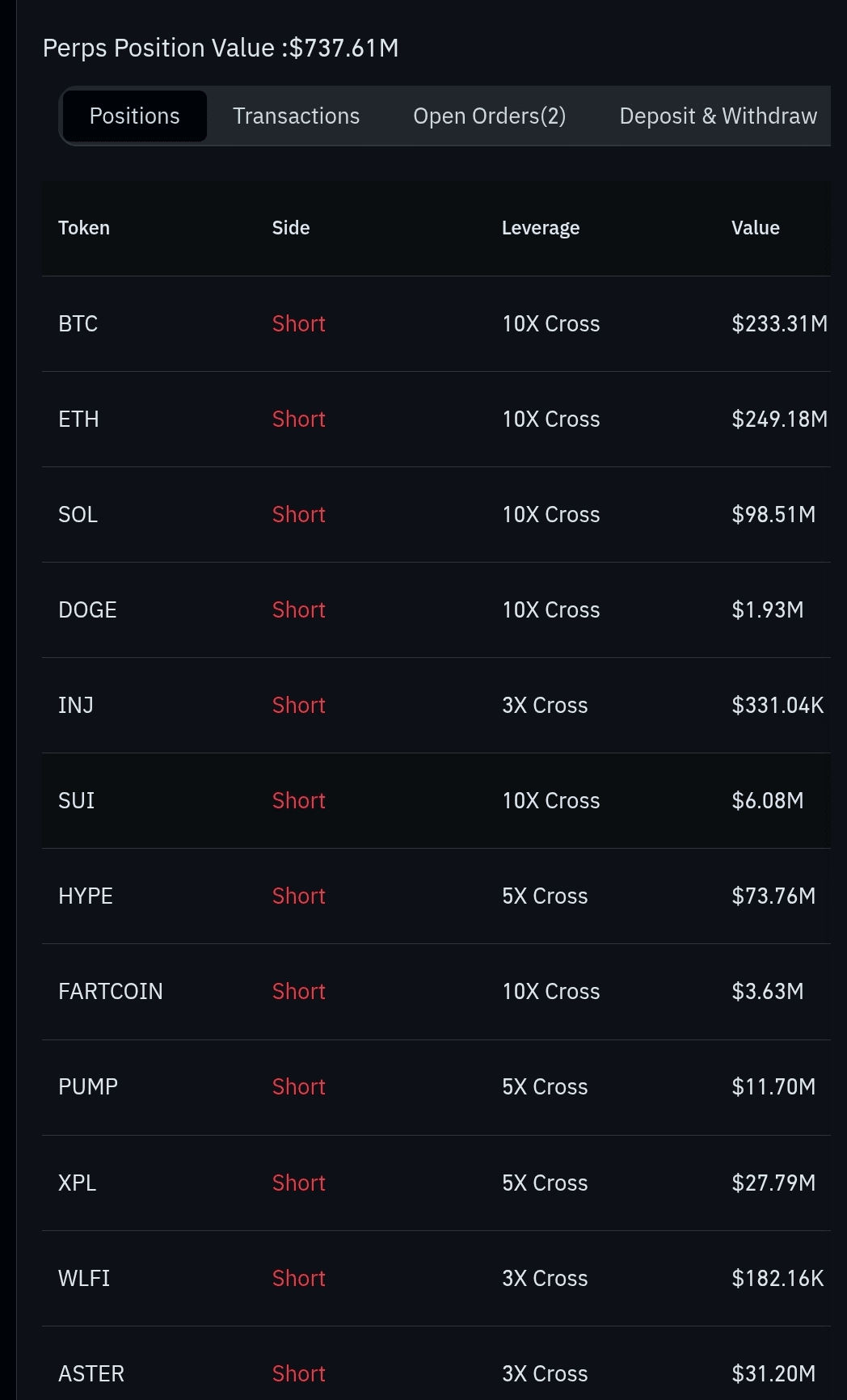This screenshot has width=847, height=1400.
Task: Open the WLFI position entry
Action: click(84, 1279)
